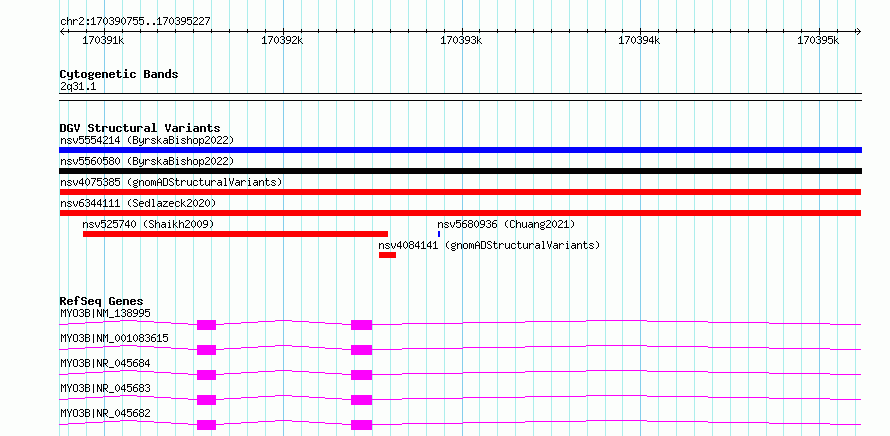890x436 pixels.
Task: Open the nsv5560580 (ByrskaBishop2022) label
Action: (x=147, y=161)
